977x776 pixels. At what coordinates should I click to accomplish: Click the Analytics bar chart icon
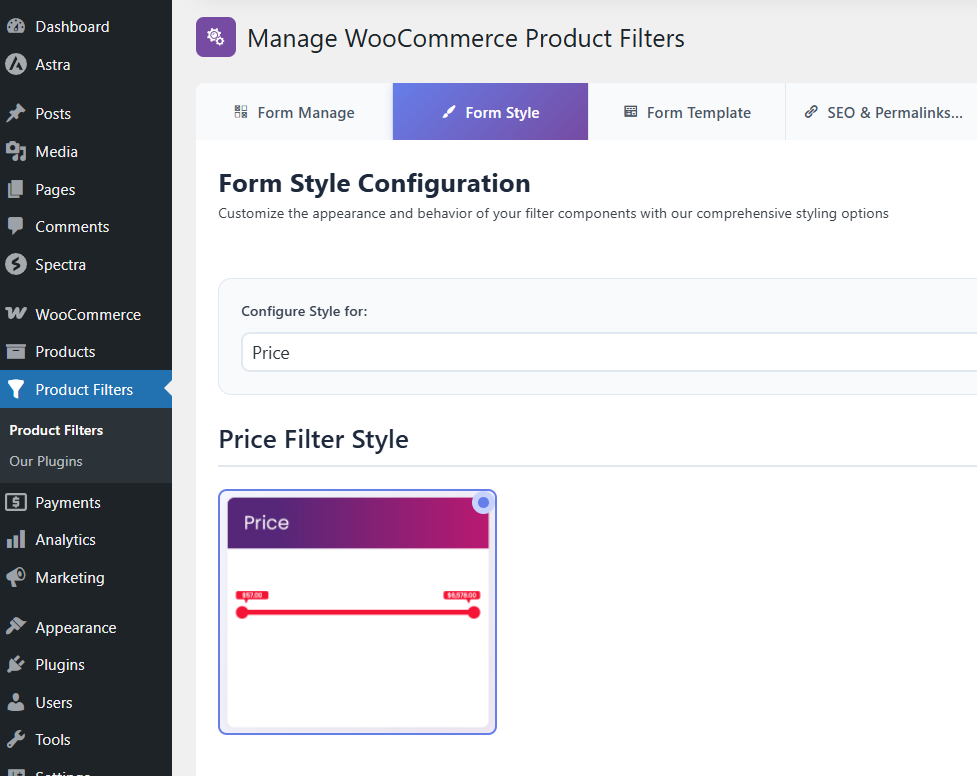coord(16,539)
